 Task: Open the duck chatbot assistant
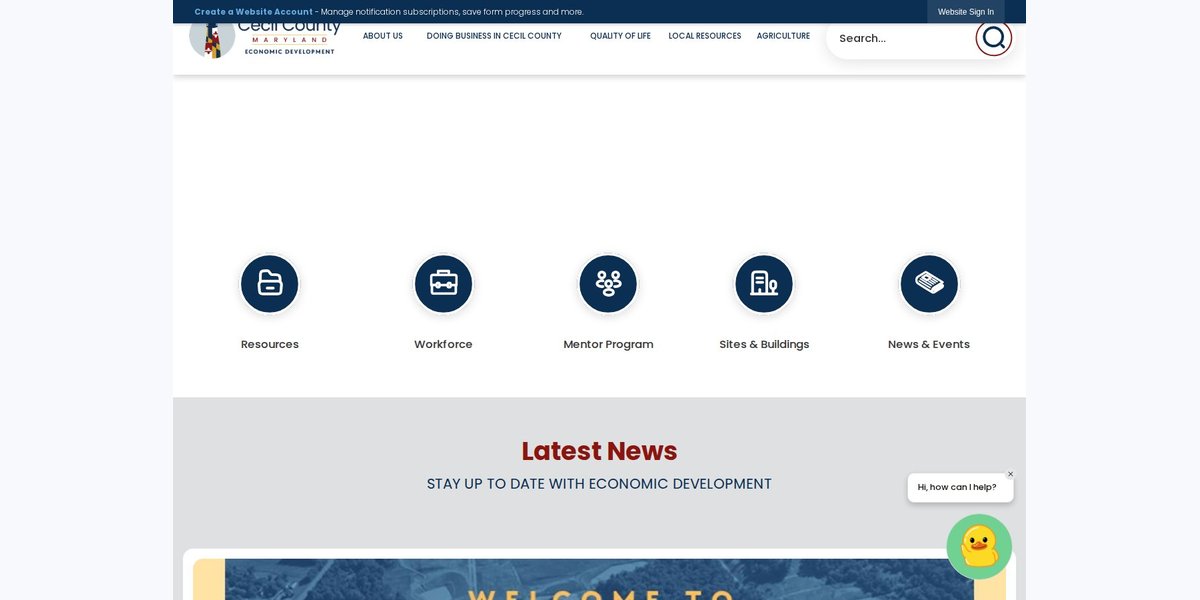coord(979,547)
